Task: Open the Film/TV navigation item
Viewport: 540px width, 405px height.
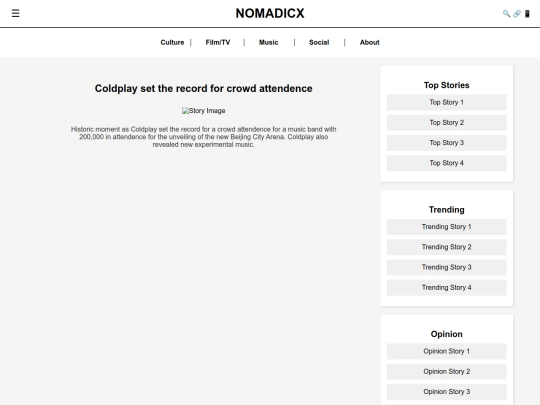Action: 218,42
